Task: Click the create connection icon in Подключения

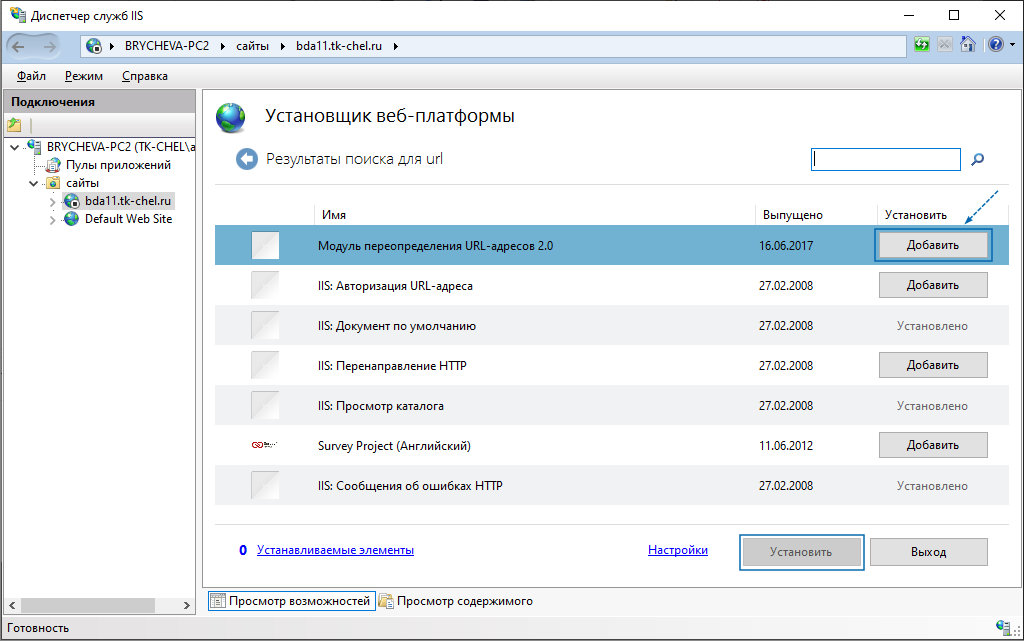Action: (14, 125)
